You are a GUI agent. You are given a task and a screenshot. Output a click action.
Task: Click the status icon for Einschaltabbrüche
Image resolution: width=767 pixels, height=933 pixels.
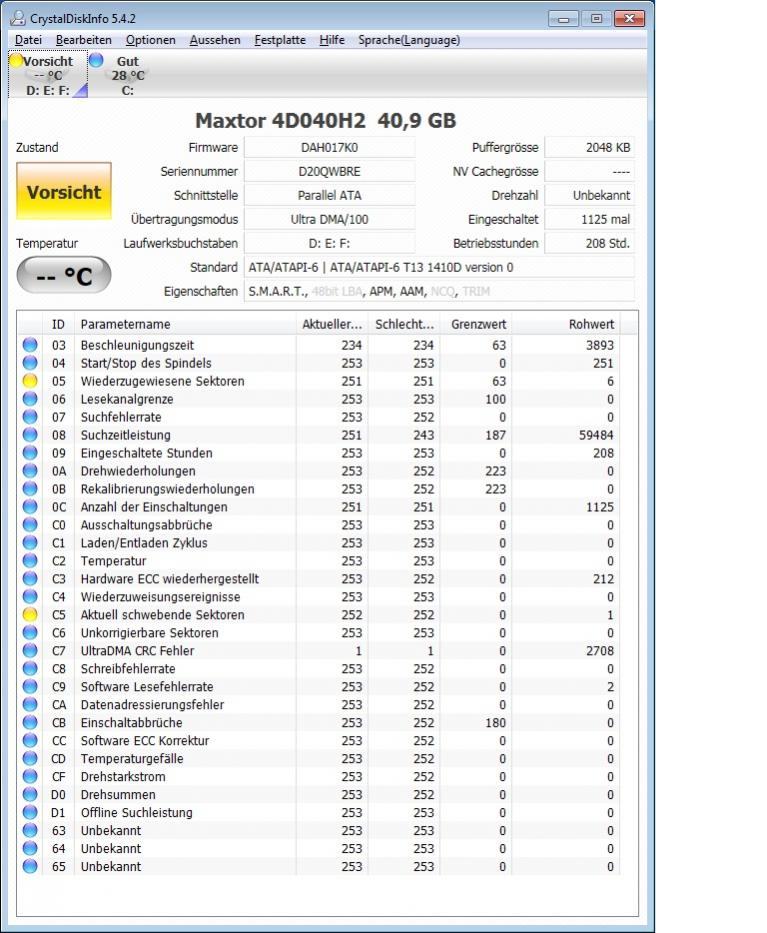(x=30, y=722)
